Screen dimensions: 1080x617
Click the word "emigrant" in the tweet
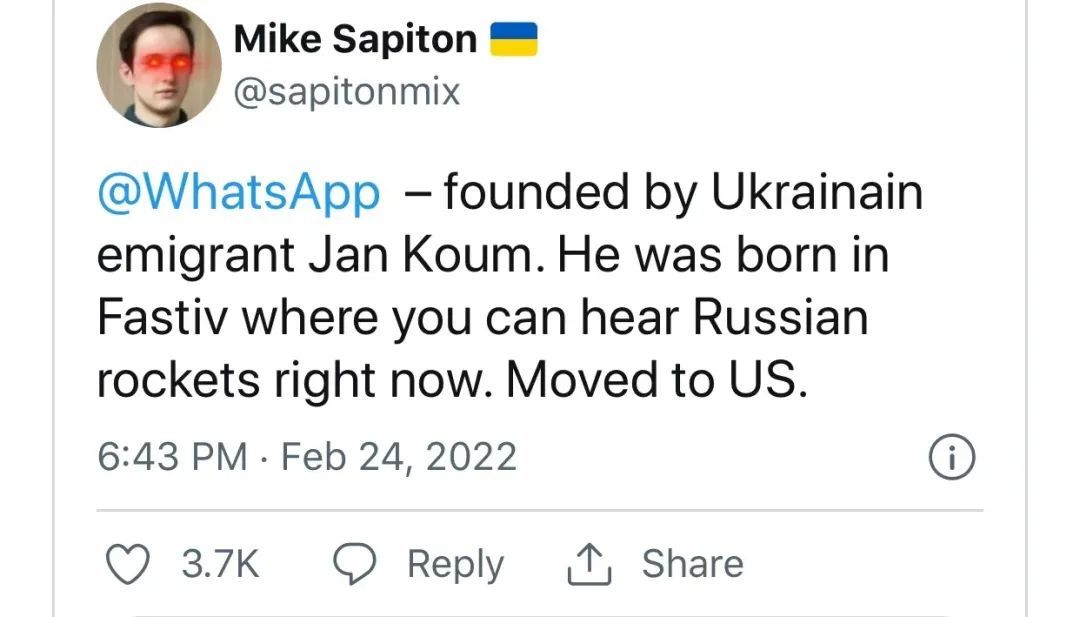[x=194, y=257]
